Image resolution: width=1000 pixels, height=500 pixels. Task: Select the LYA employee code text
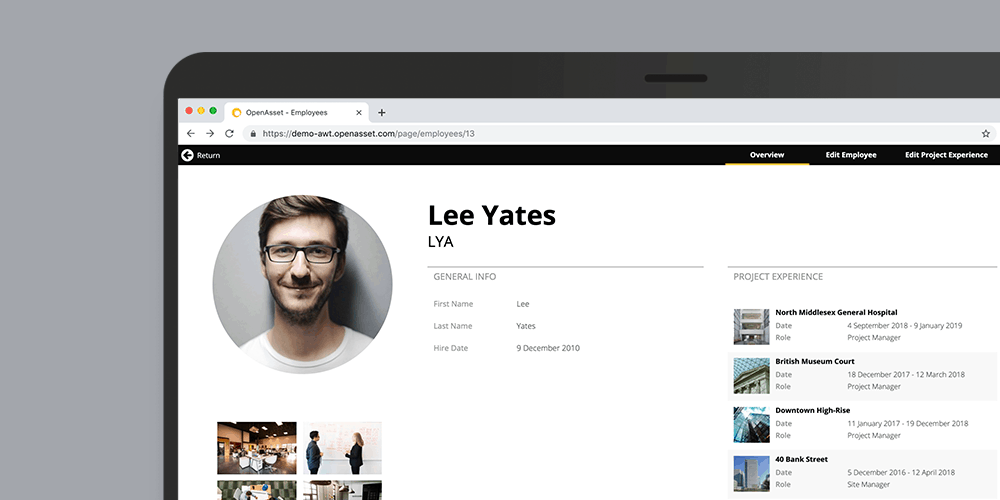441,242
